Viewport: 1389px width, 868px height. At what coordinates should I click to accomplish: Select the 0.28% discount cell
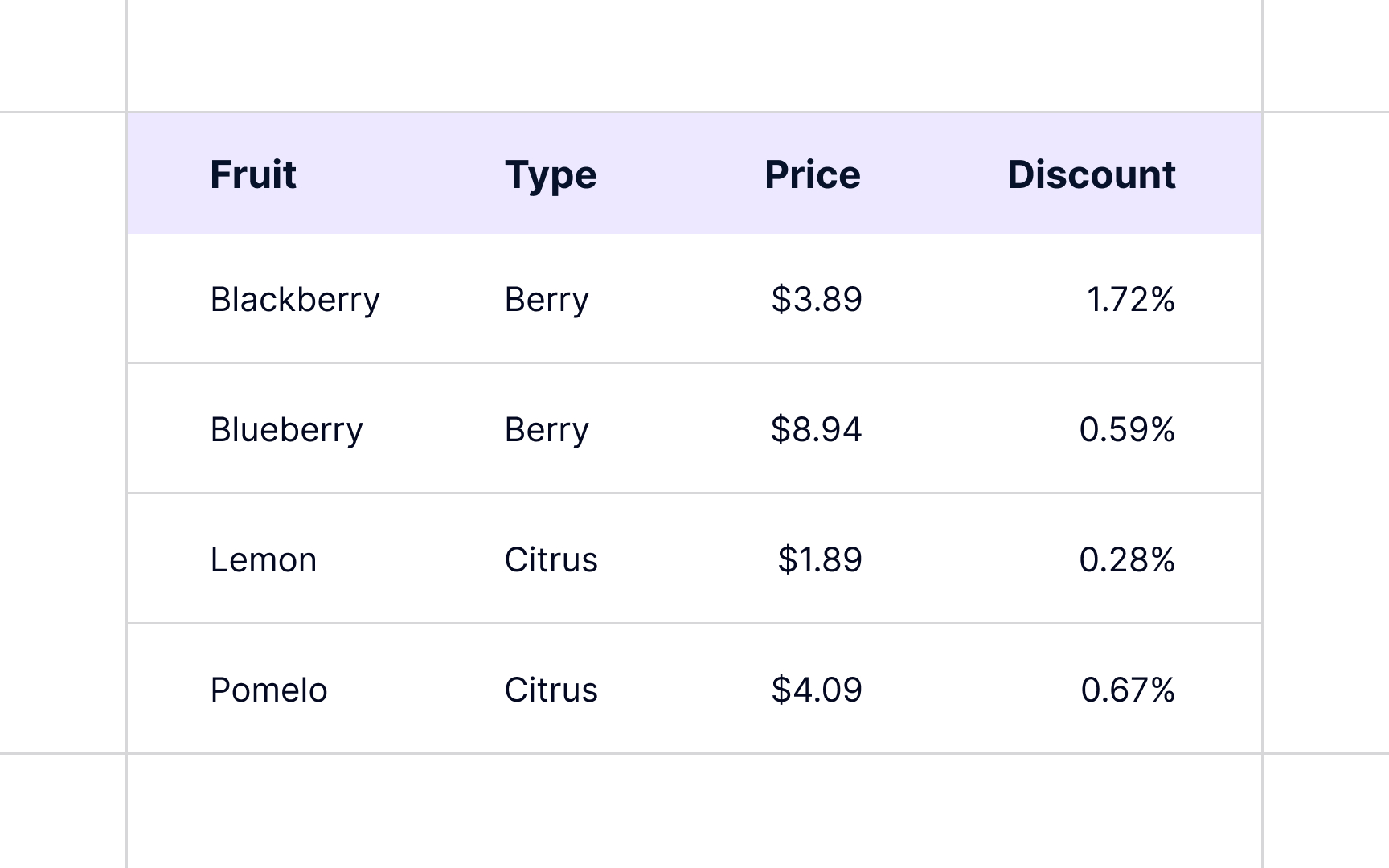[x=1127, y=560]
